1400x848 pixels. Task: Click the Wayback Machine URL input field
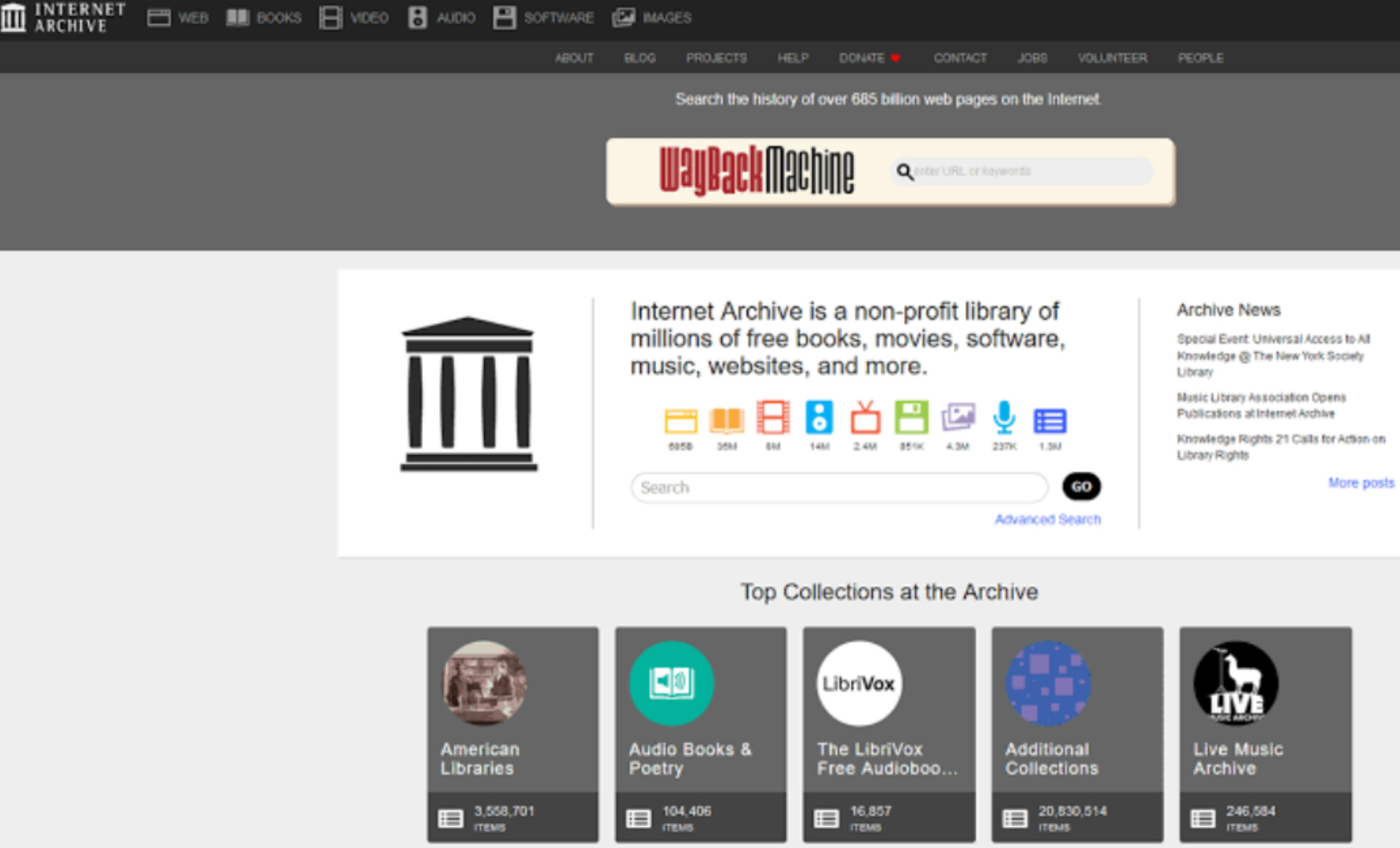point(1028,171)
